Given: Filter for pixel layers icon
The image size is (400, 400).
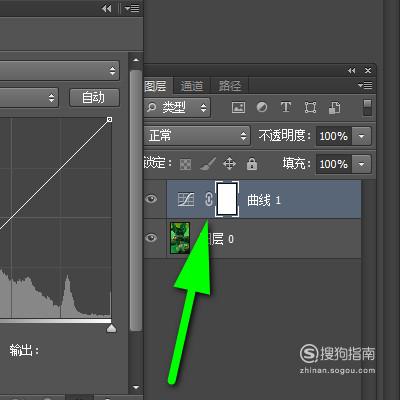Looking at the screenshot, I should click(x=238, y=107).
